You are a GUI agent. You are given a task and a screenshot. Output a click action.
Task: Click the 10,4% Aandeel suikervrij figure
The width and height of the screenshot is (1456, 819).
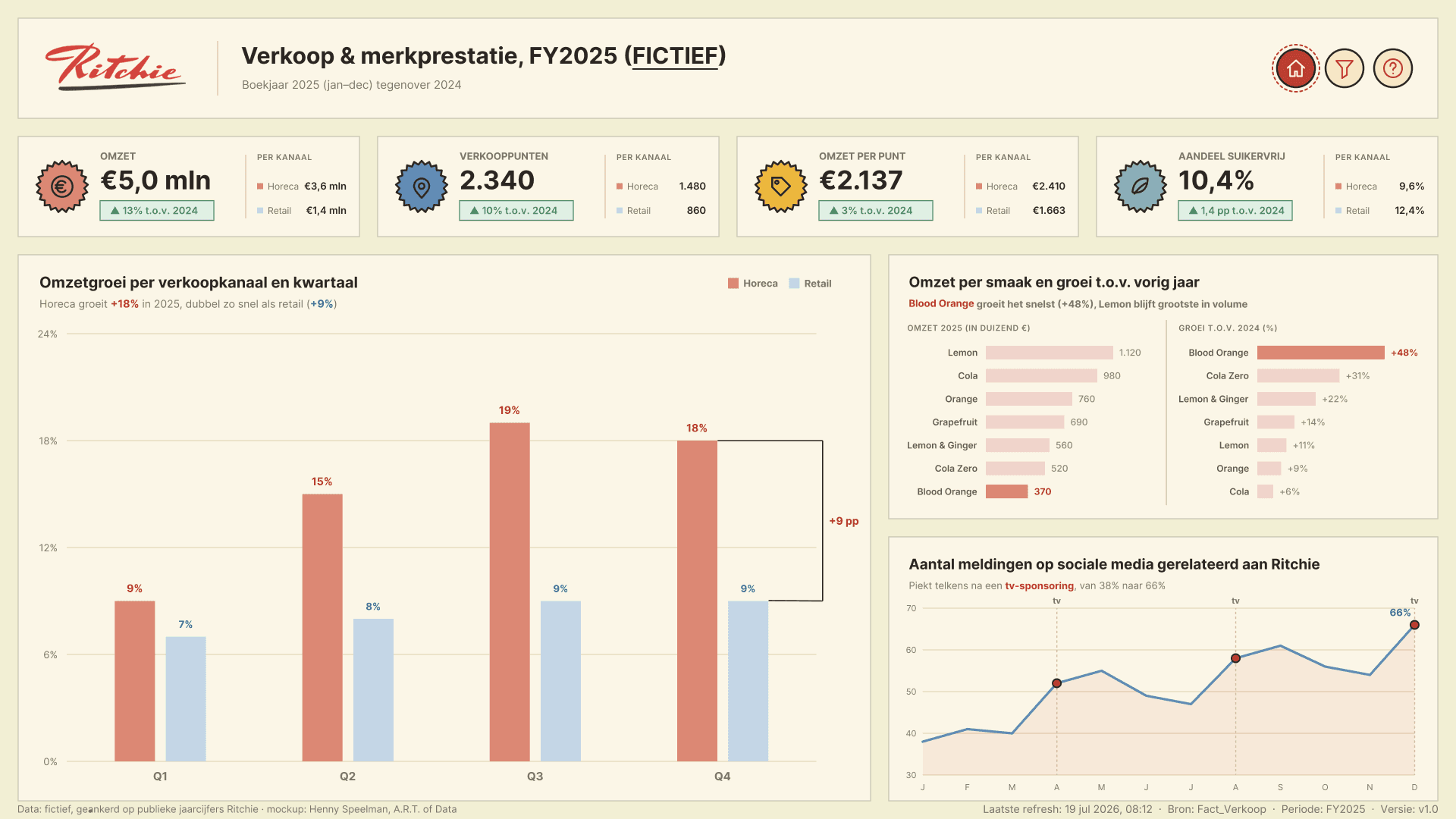point(1216,180)
